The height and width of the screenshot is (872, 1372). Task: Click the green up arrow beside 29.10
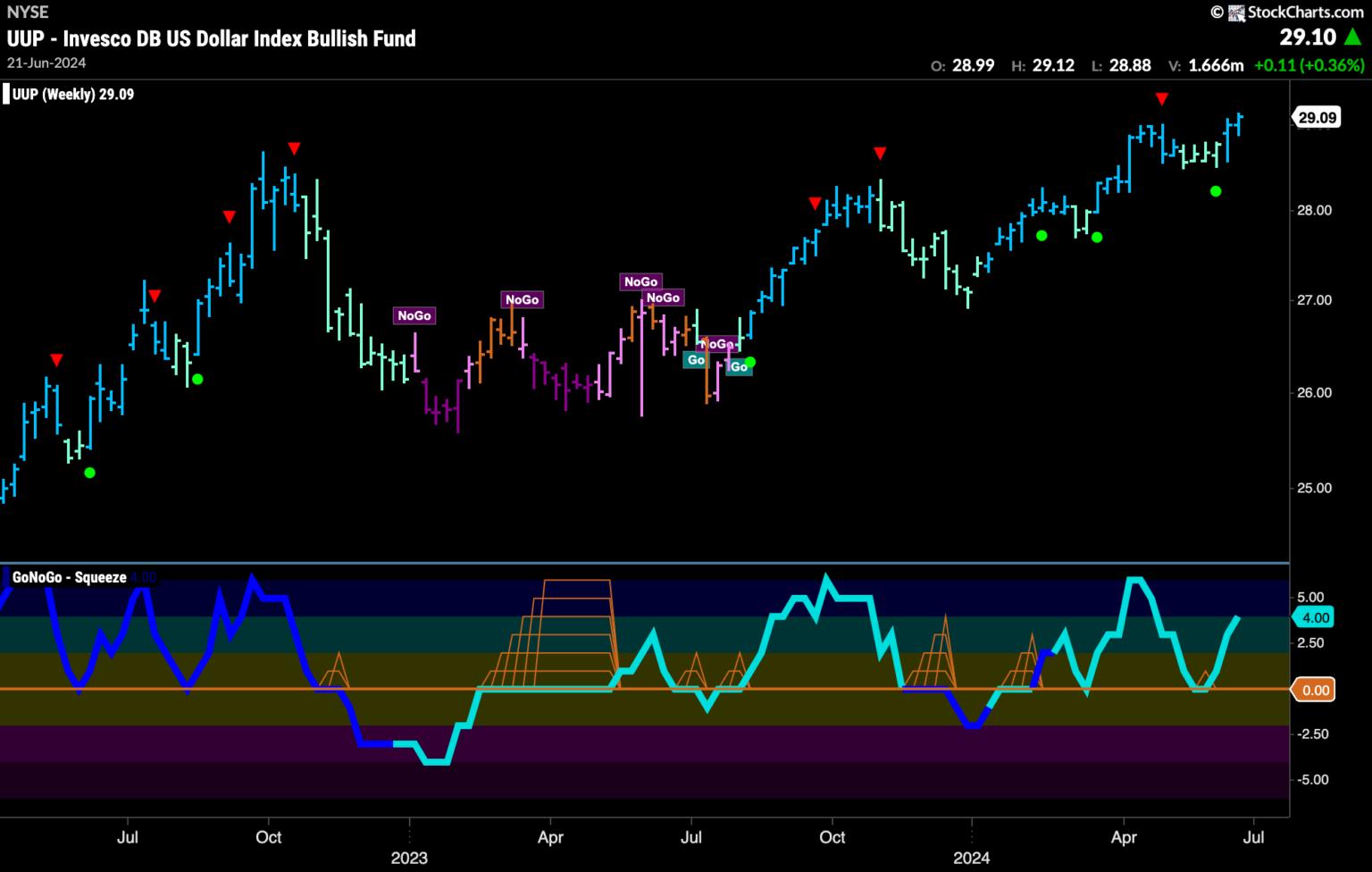[x=1353, y=38]
